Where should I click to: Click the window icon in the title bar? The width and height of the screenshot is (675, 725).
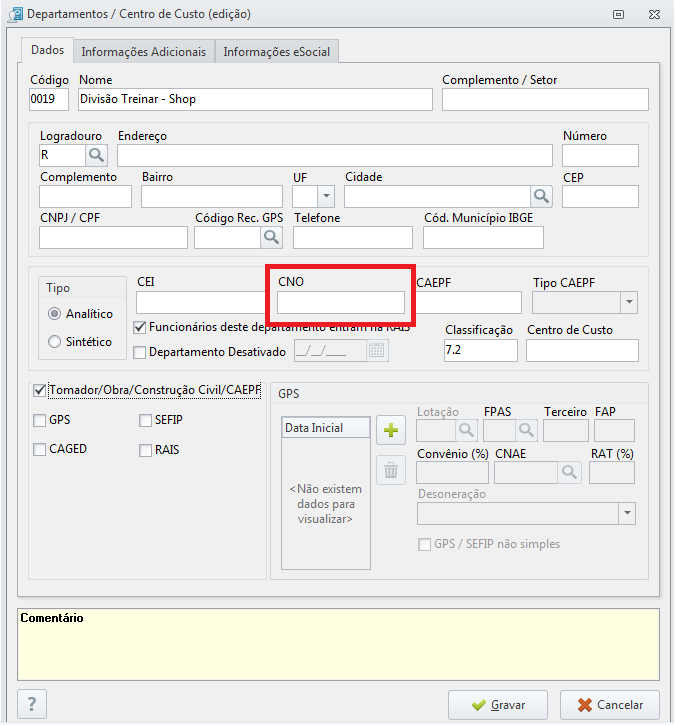(x=15, y=14)
